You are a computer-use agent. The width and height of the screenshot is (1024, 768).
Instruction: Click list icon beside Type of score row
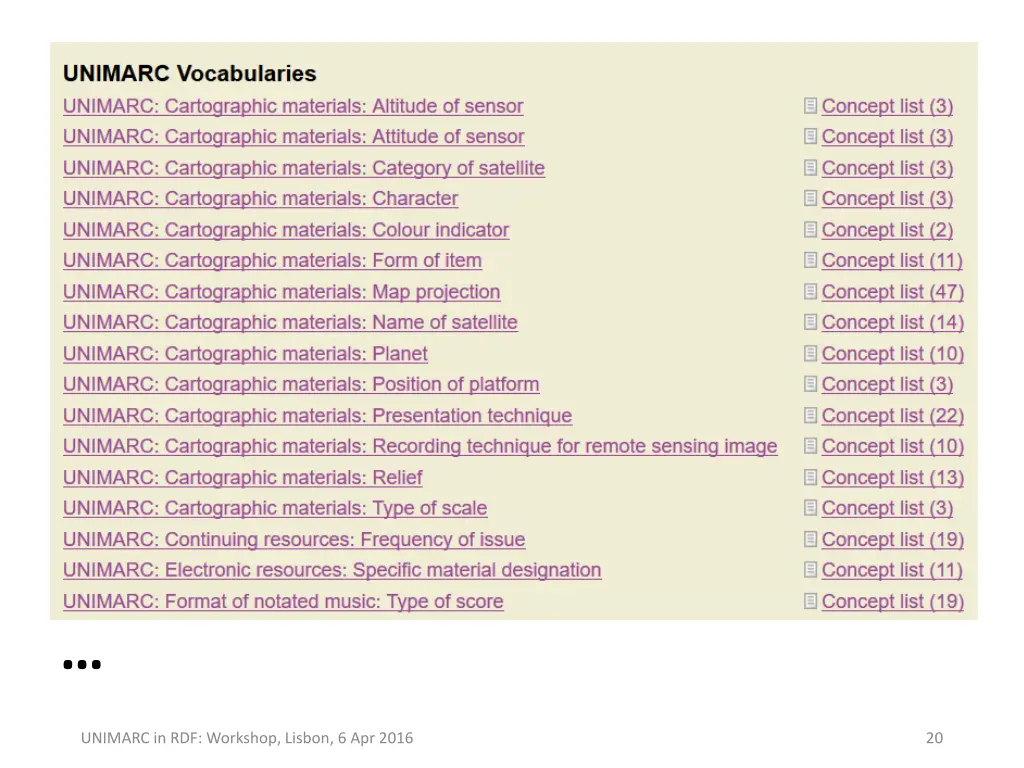coord(810,601)
